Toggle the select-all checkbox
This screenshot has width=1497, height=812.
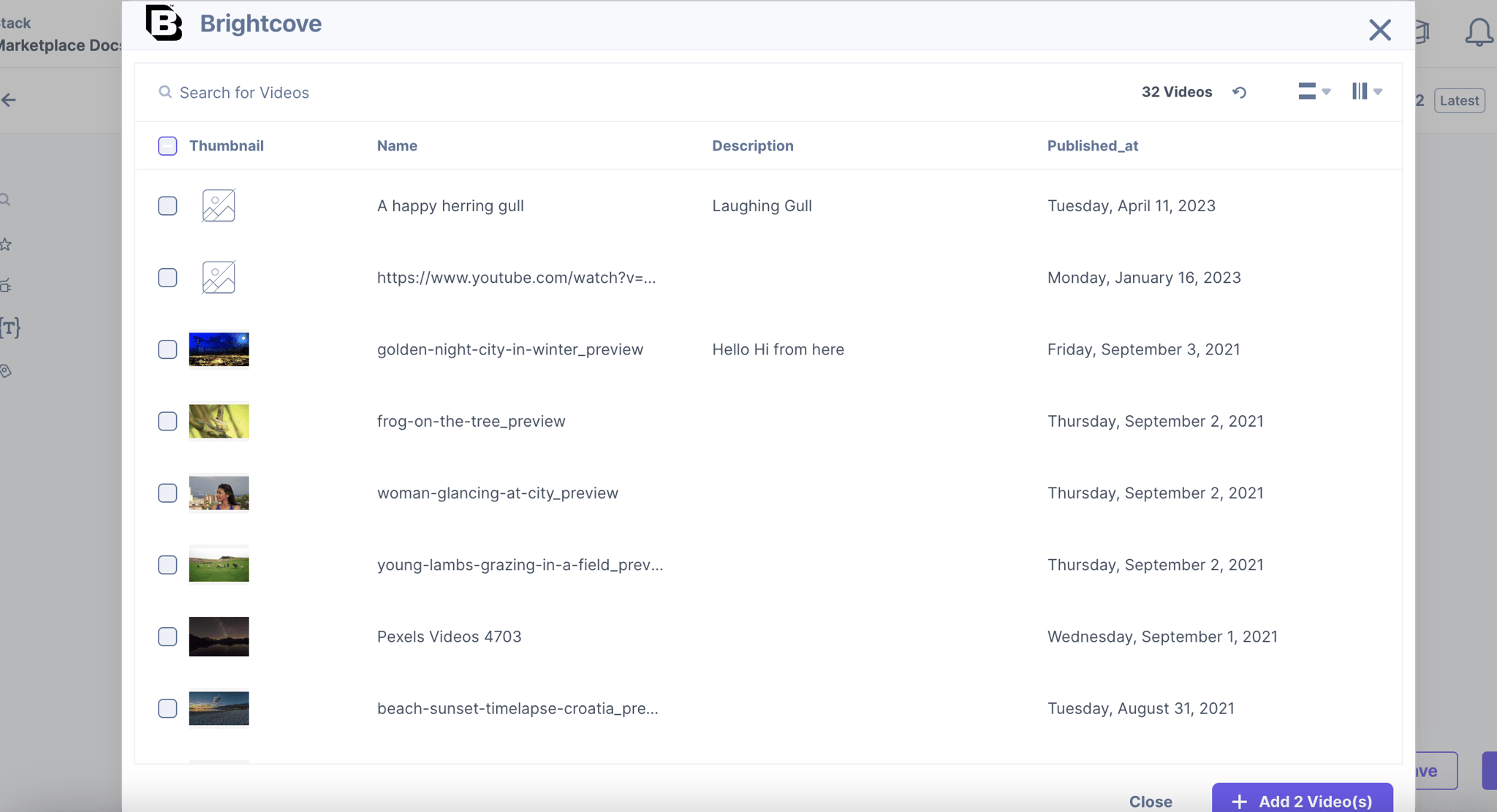click(x=167, y=145)
